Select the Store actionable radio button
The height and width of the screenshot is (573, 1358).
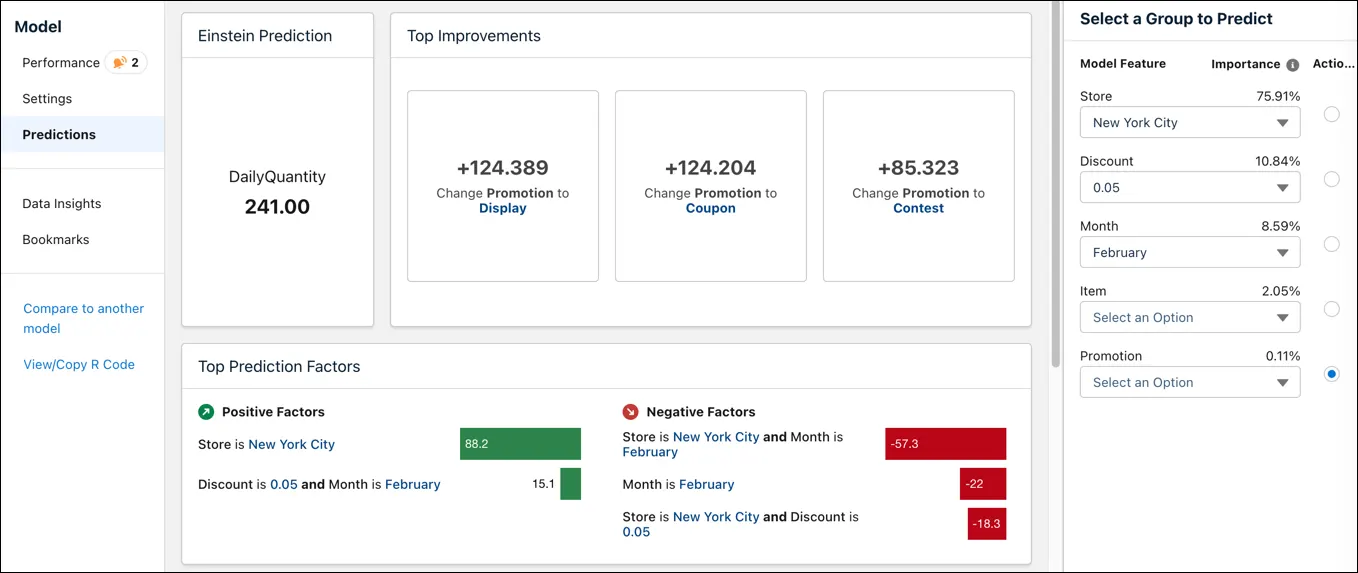pos(1331,114)
